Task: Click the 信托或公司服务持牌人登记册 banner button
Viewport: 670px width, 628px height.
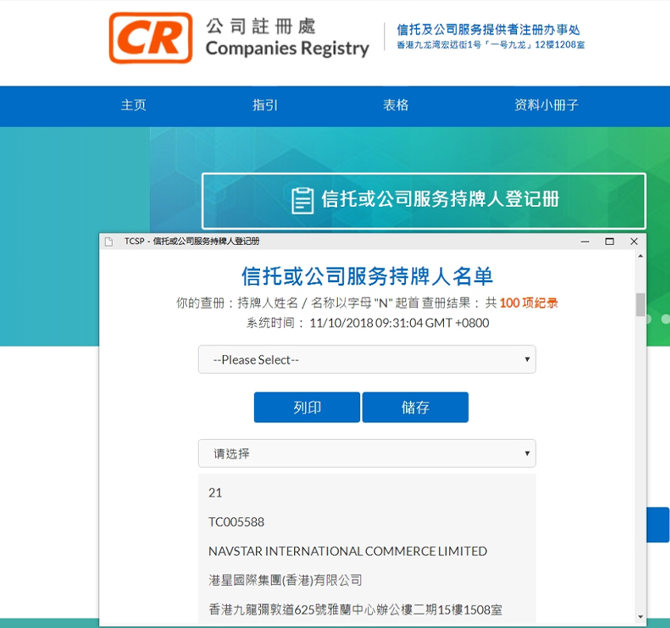Action: (x=422, y=200)
